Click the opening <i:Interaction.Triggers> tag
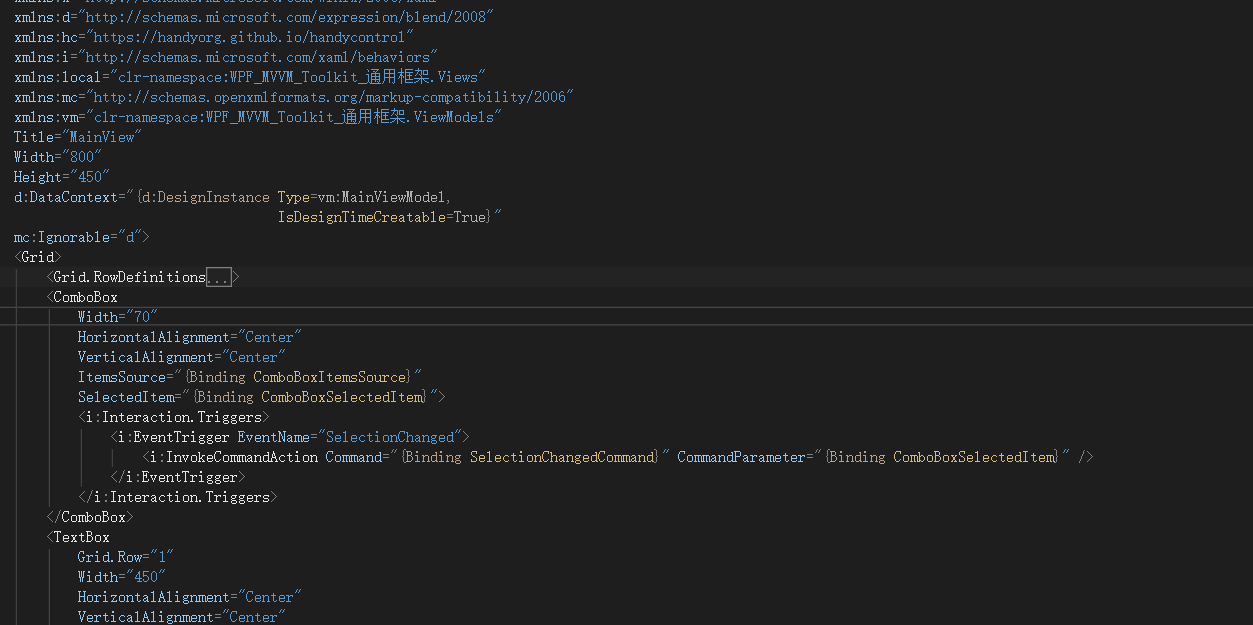Screen dimensions: 1253x625 [x=174, y=417]
